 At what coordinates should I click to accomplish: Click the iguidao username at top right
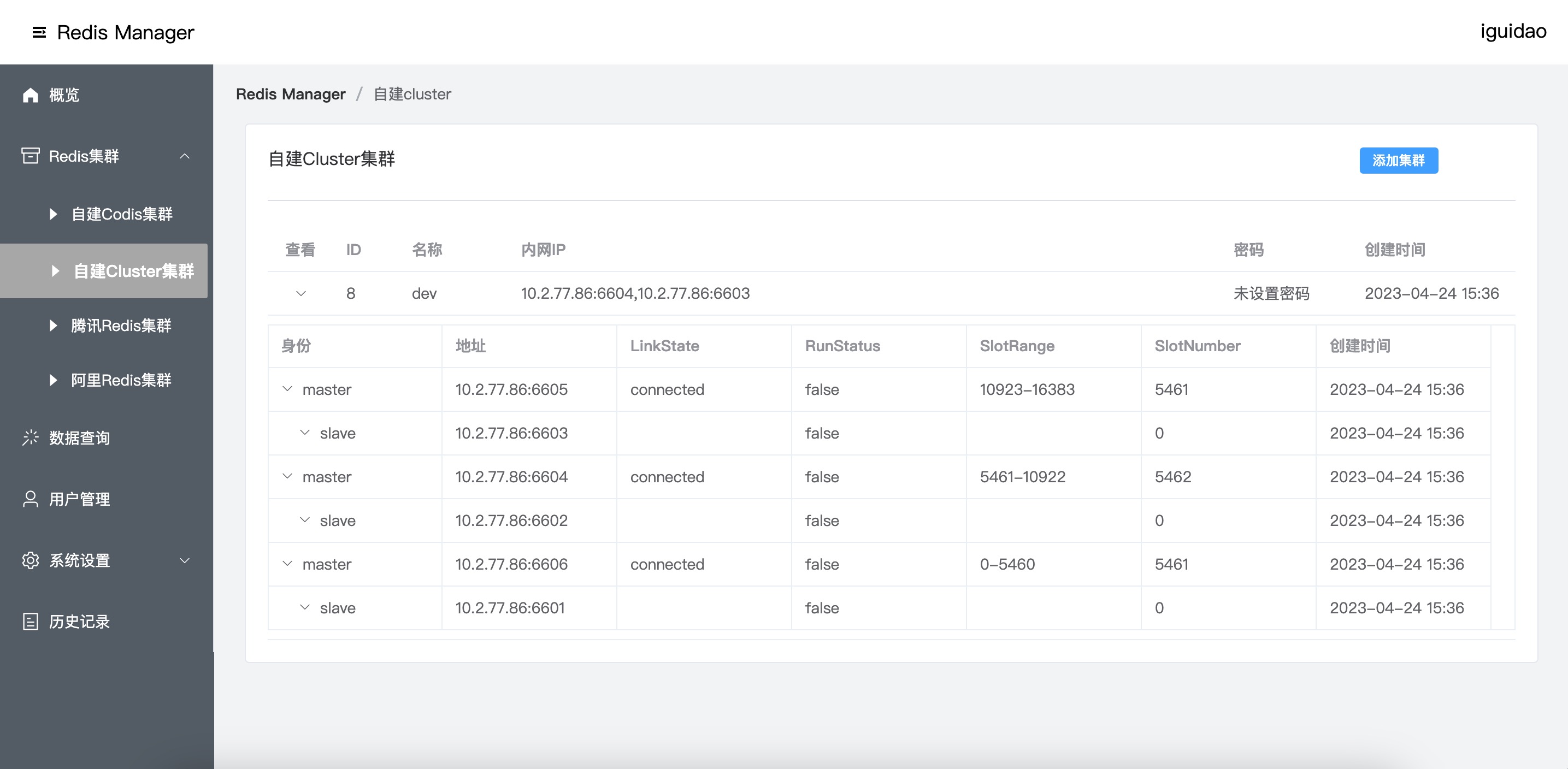pyautogui.click(x=1513, y=31)
